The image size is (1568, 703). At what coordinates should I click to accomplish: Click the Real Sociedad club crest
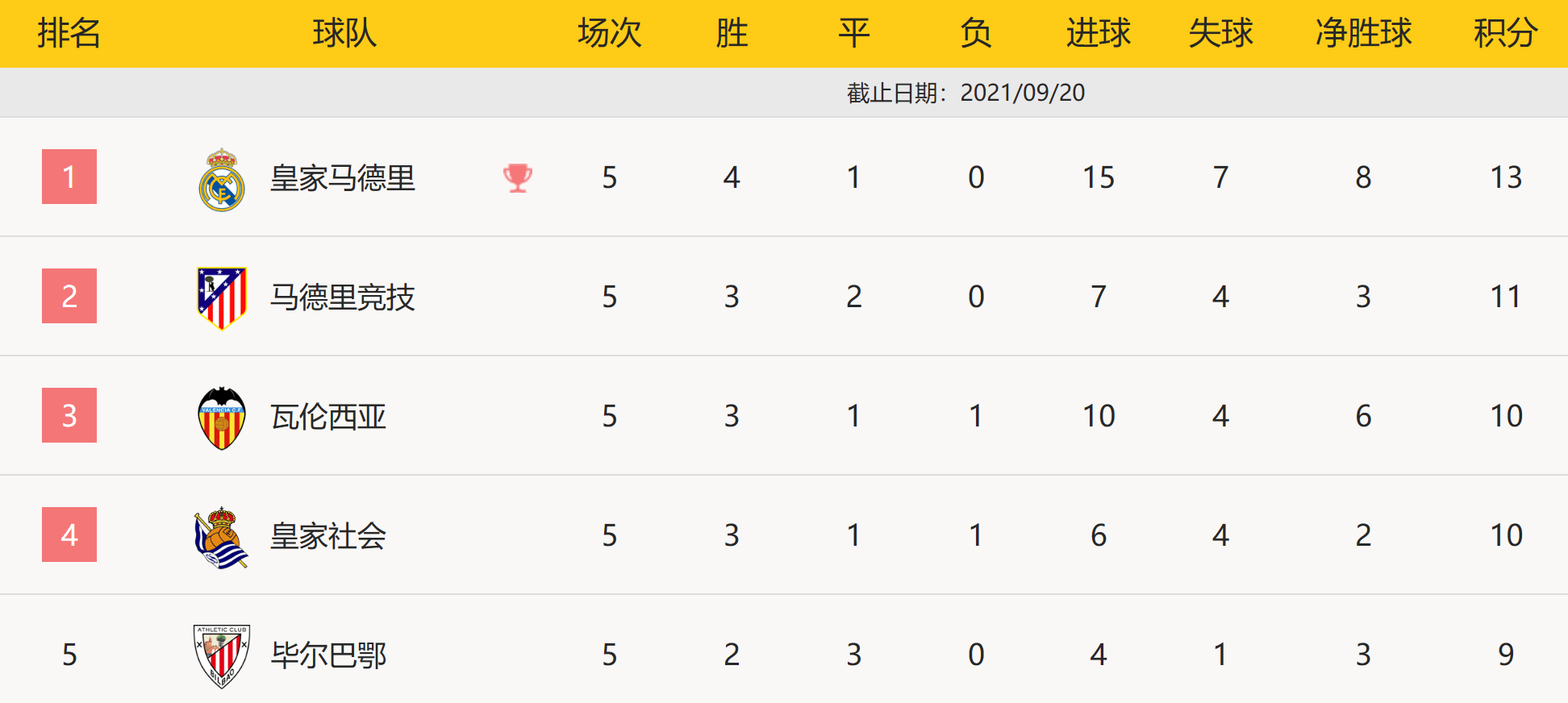(221, 537)
